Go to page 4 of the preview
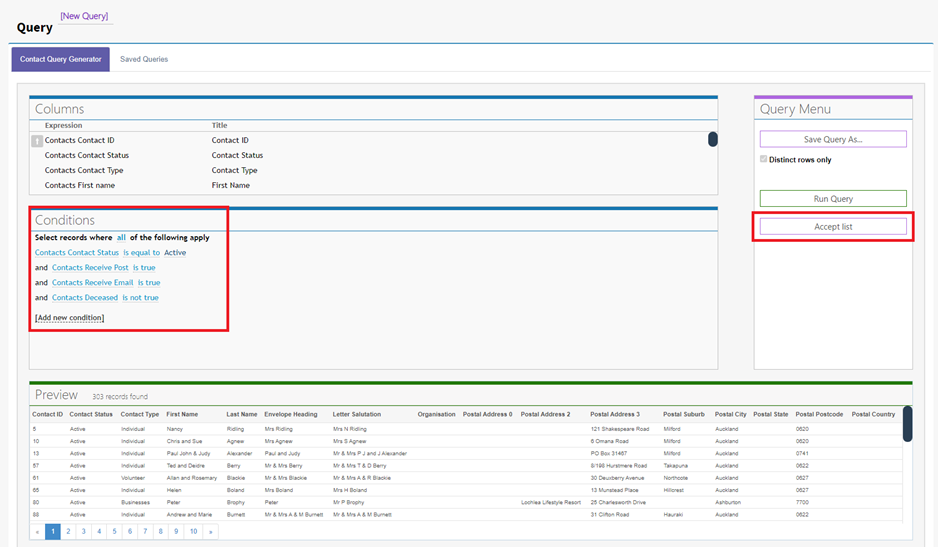This screenshot has height=547, width=938. click(99, 531)
